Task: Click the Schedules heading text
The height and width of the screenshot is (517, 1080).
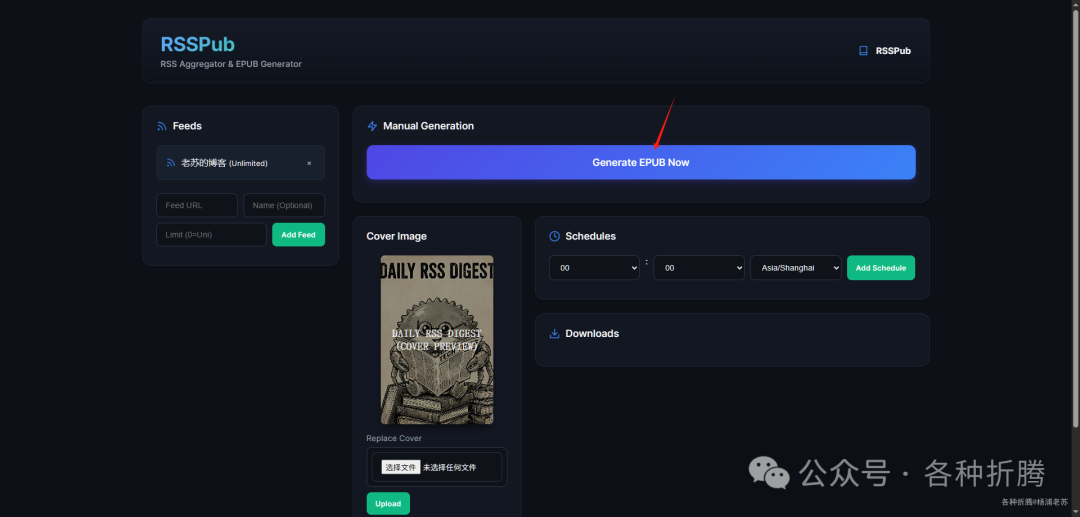Action: pyautogui.click(x=590, y=236)
